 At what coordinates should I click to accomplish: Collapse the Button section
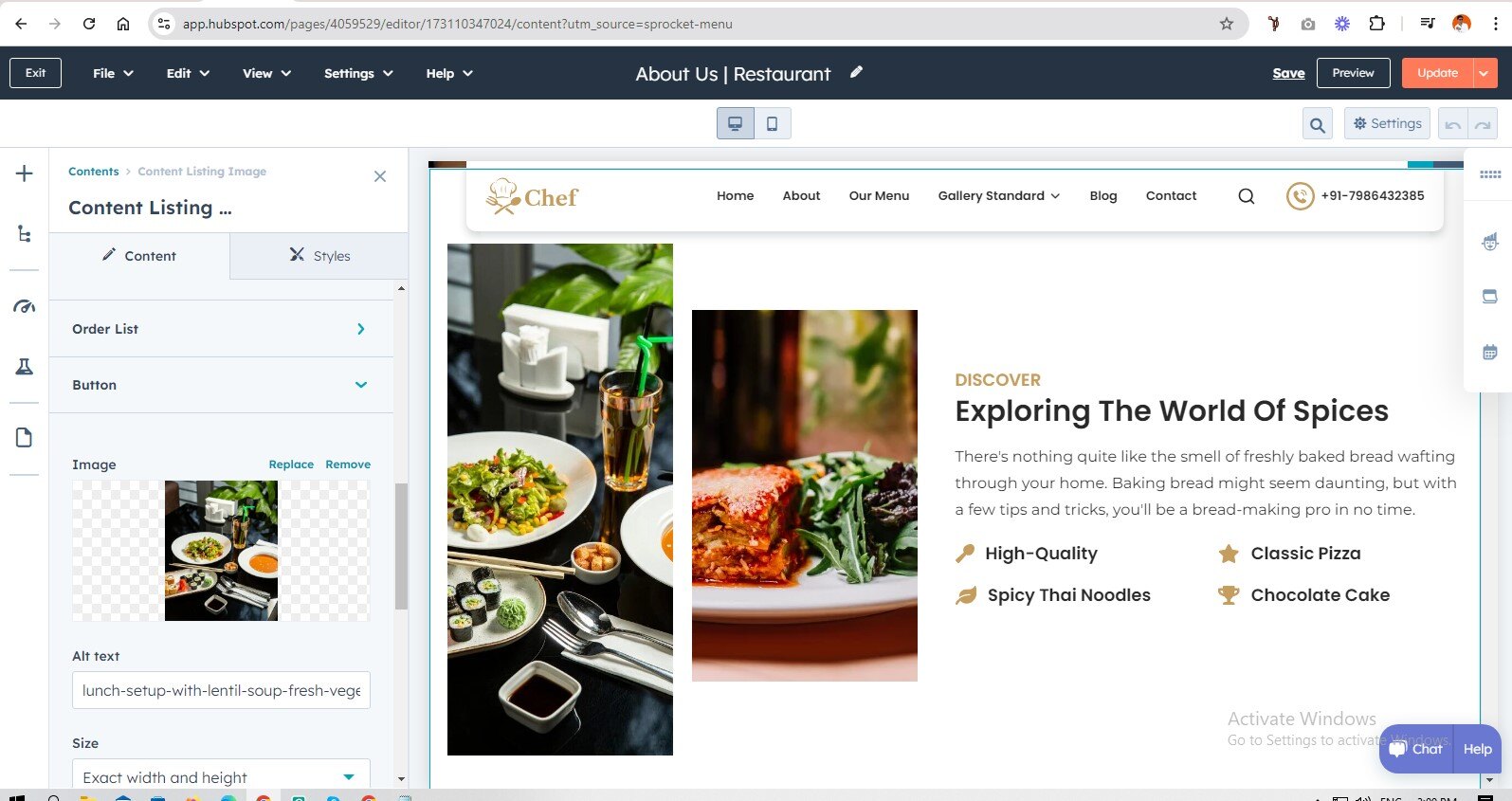[219, 385]
